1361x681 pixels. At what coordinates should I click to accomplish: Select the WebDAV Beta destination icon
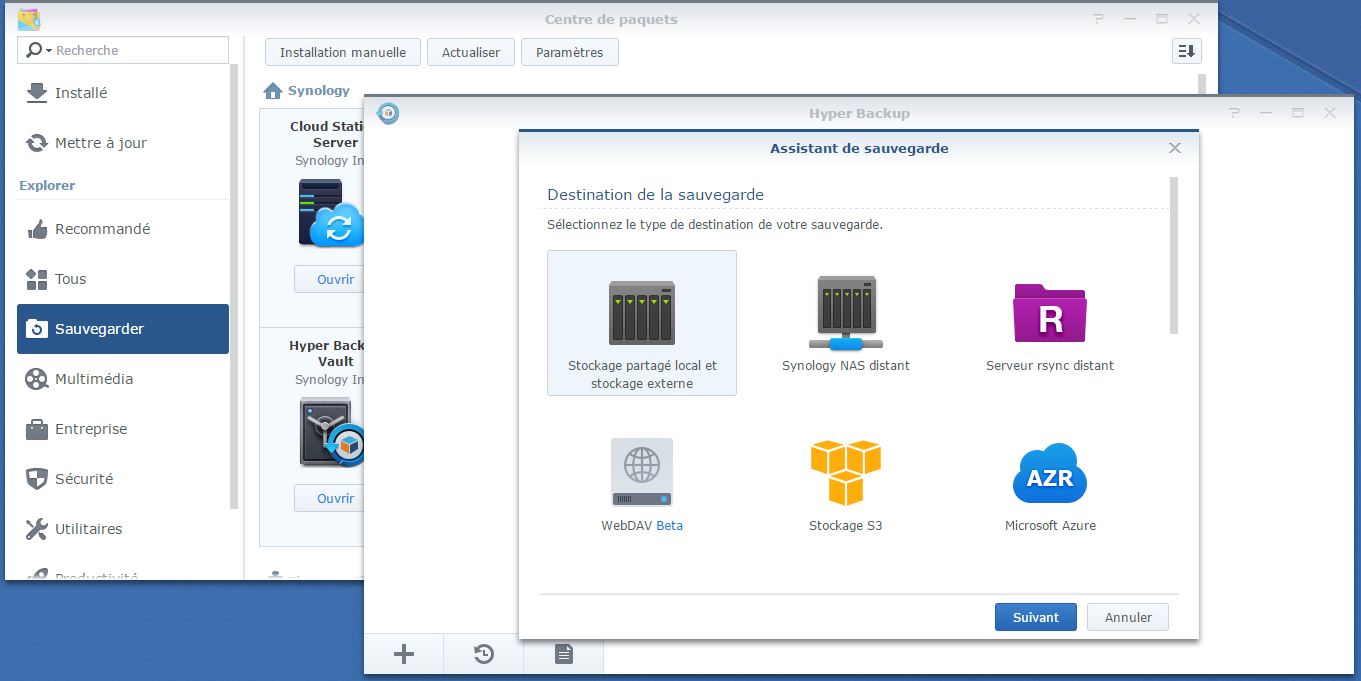pos(641,472)
